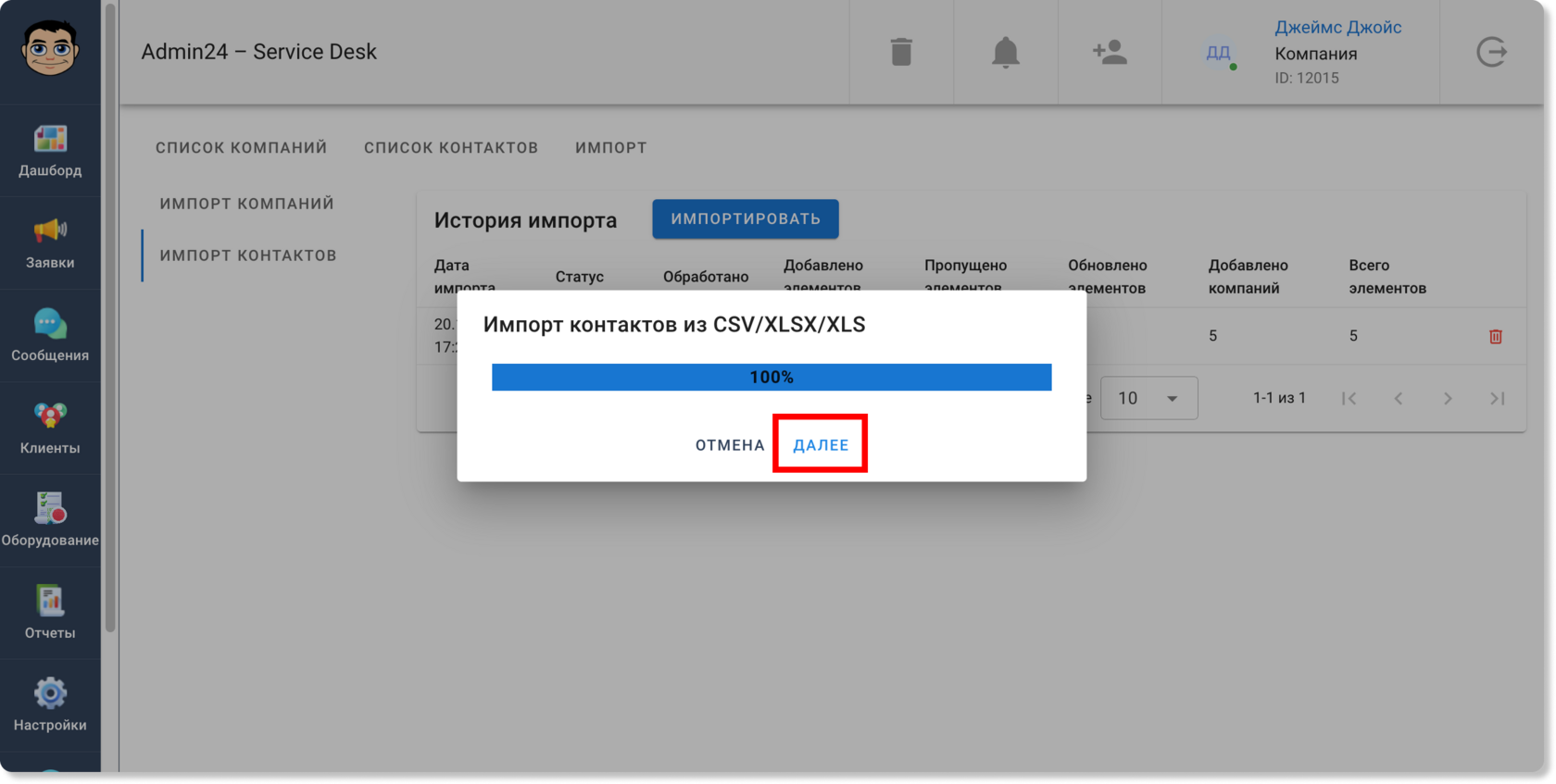
Task: Open Сообщения section icon
Action: tap(50, 323)
